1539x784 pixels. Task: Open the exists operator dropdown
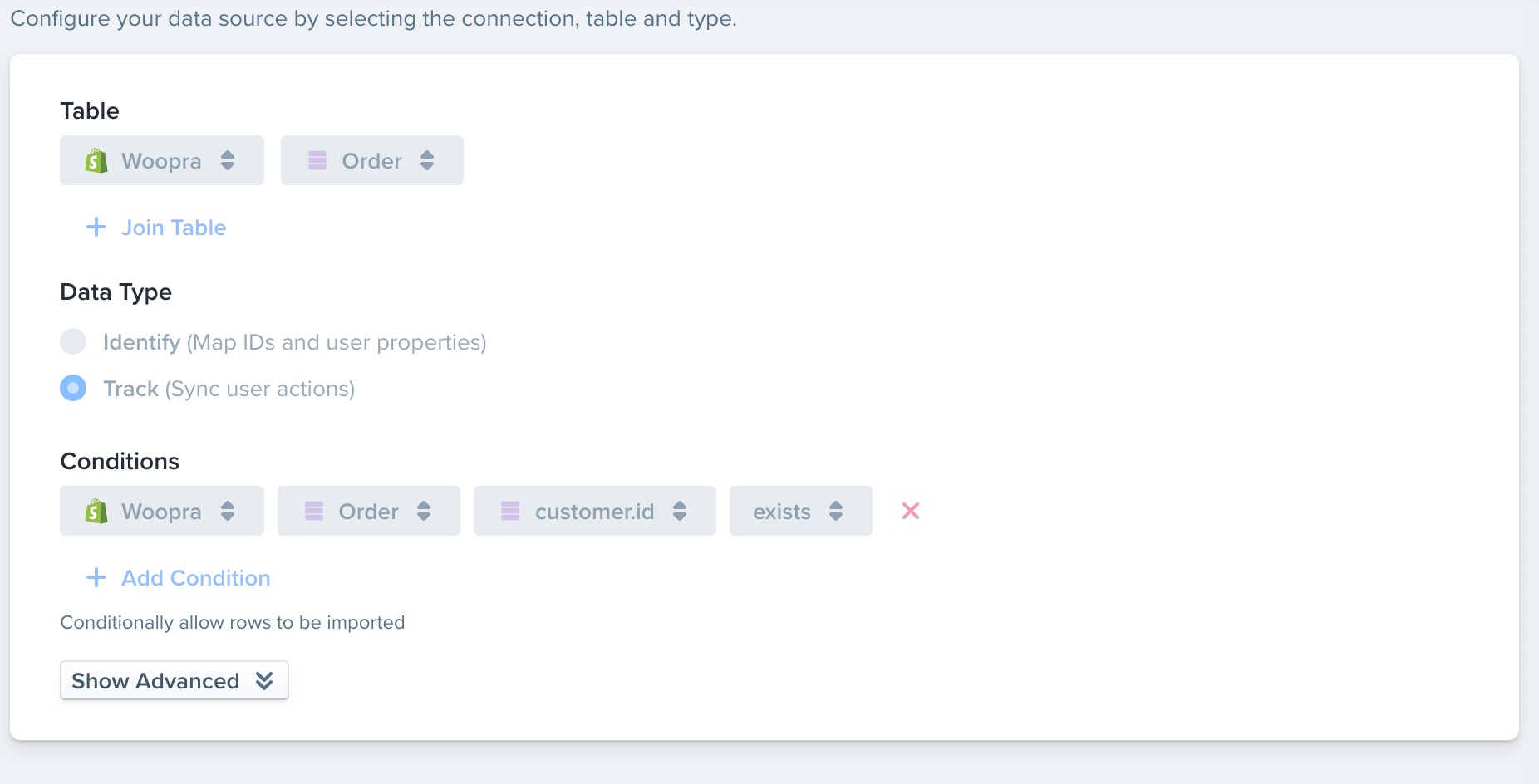pos(801,511)
